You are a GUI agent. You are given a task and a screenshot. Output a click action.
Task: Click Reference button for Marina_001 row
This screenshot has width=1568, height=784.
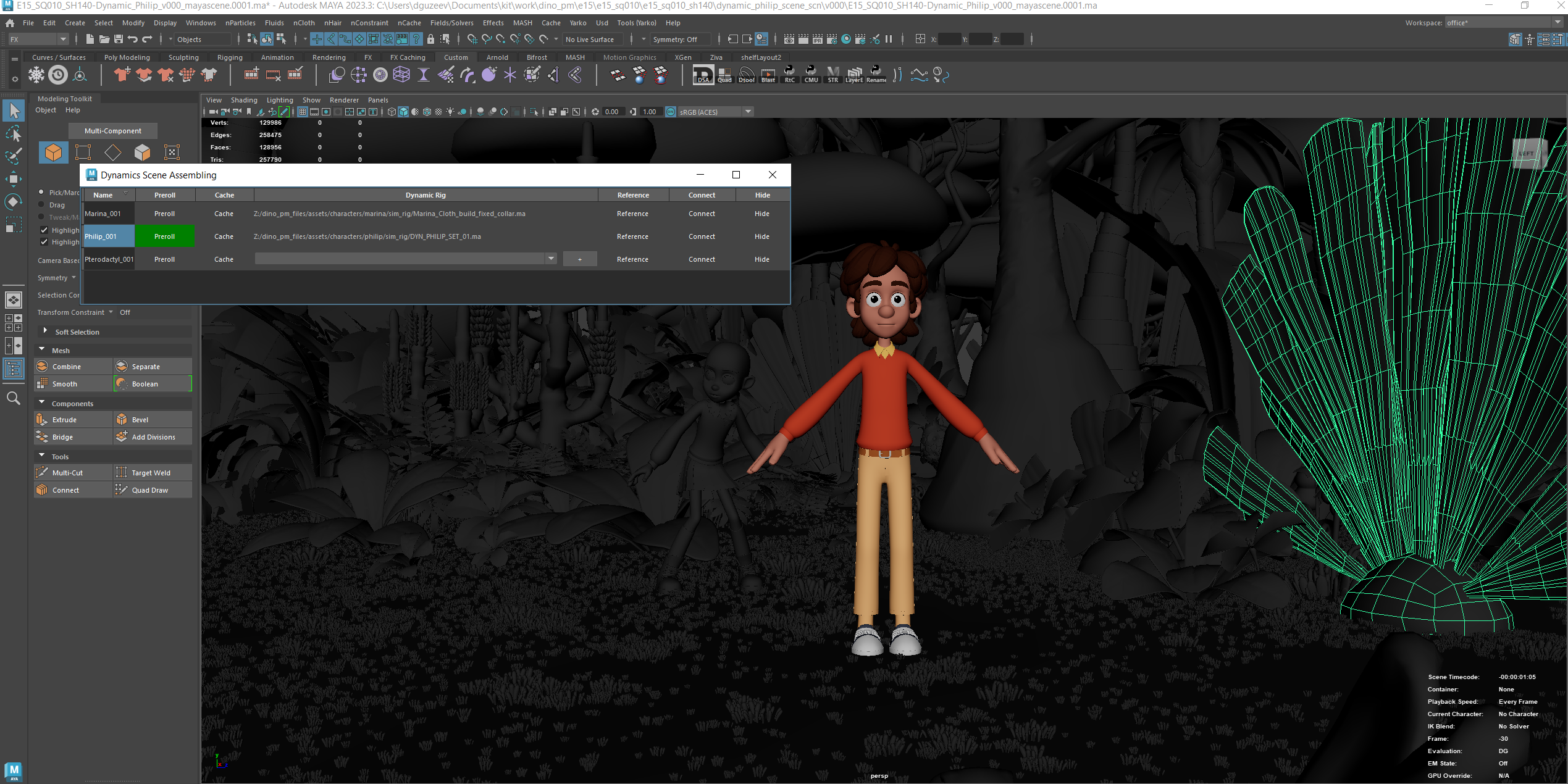(x=632, y=214)
